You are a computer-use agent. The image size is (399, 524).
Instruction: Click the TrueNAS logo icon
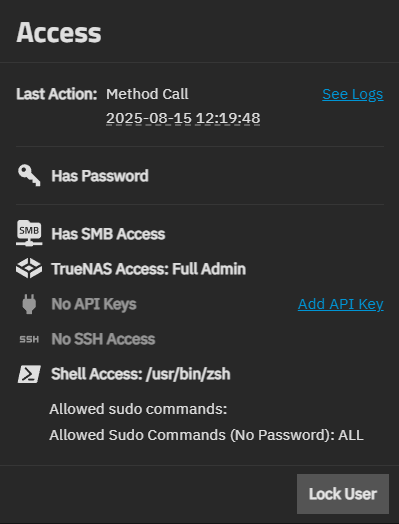point(29,268)
